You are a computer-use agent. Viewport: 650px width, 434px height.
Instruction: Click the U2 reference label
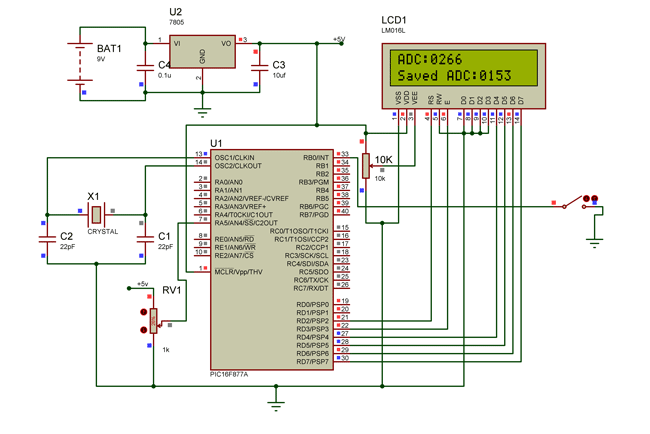coord(175,12)
